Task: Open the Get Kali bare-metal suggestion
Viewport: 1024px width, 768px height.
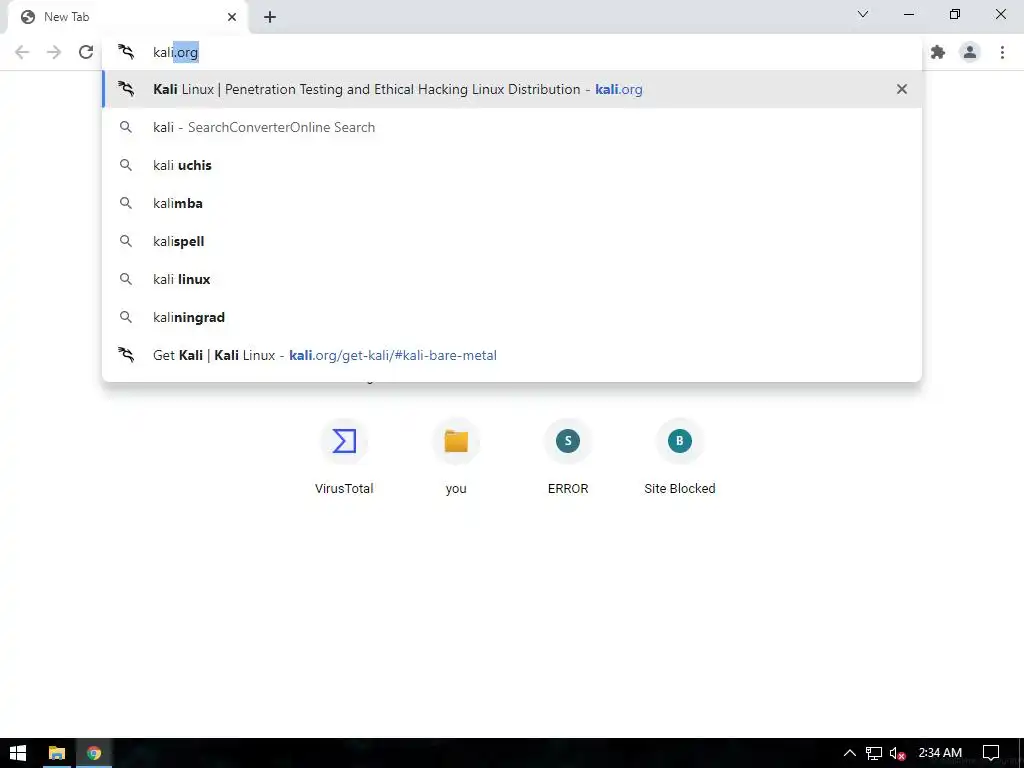Action: tap(512, 355)
